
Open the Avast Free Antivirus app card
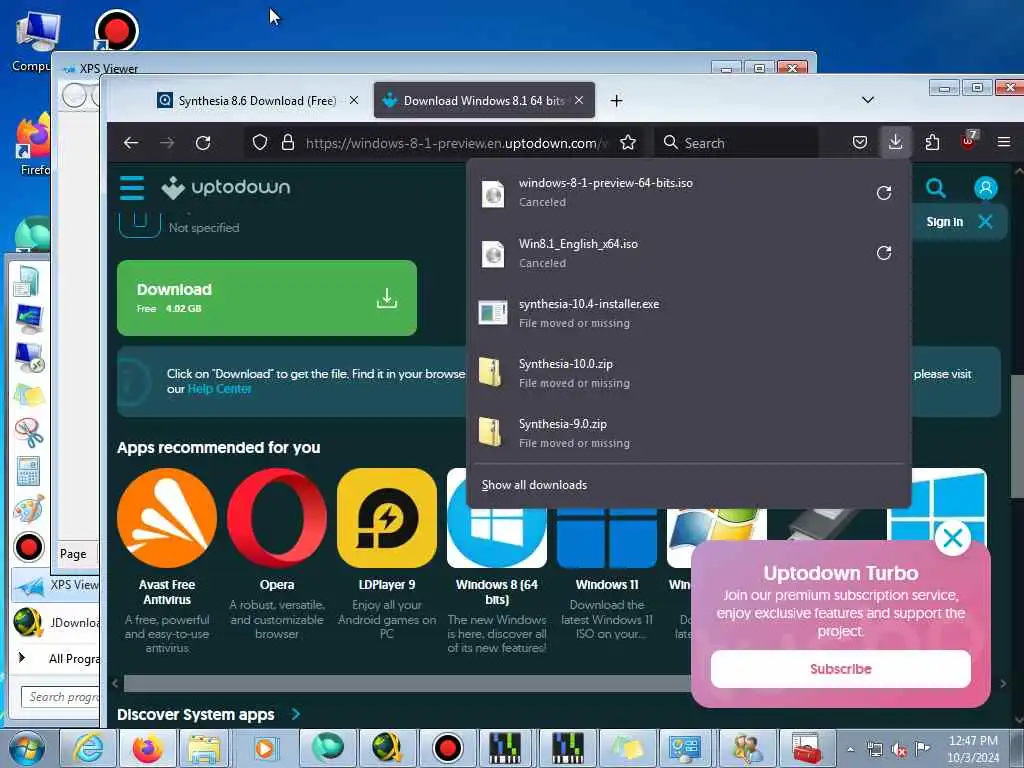tap(167, 560)
